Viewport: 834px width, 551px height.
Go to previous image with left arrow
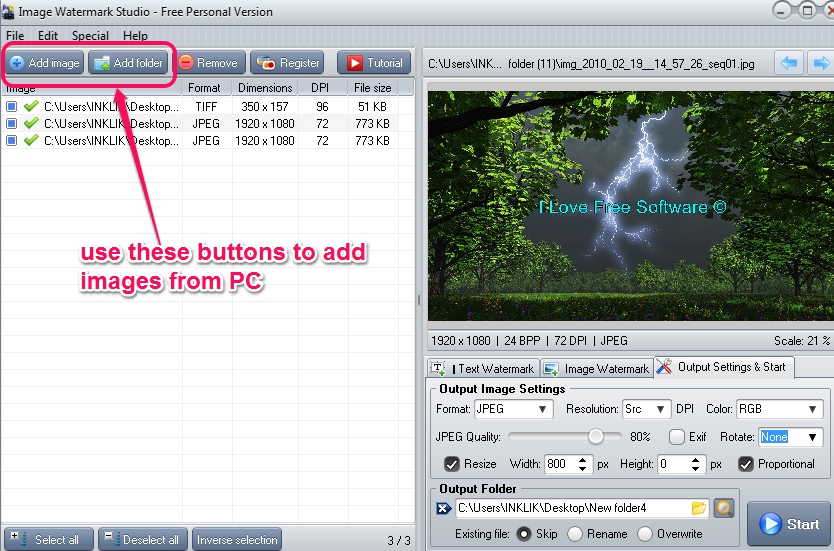(x=789, y=63)
